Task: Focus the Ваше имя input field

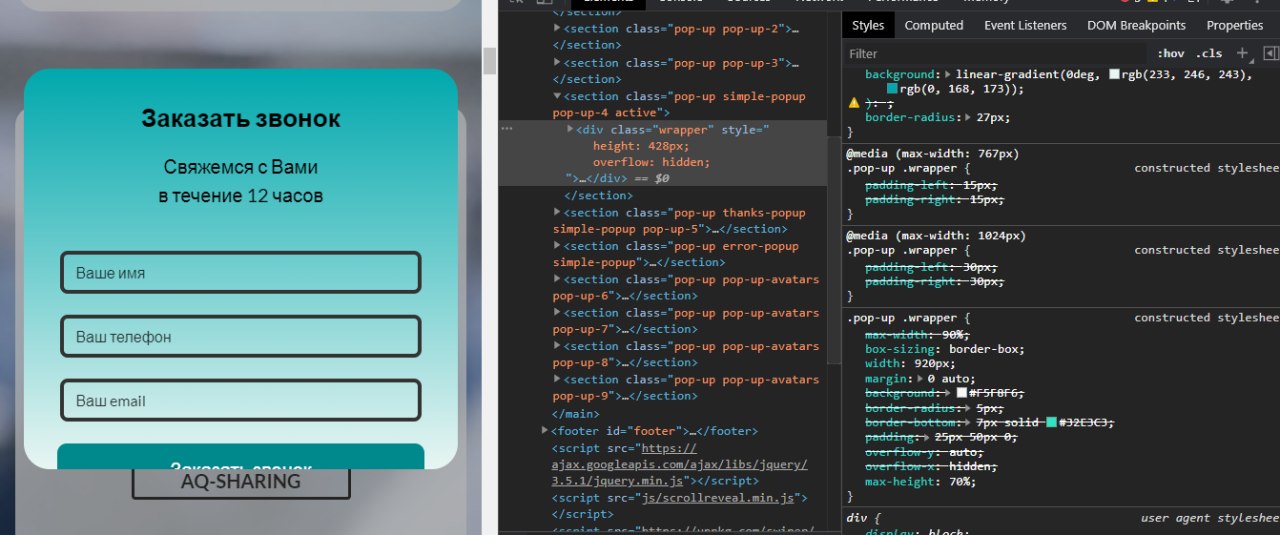Action: 241,272
